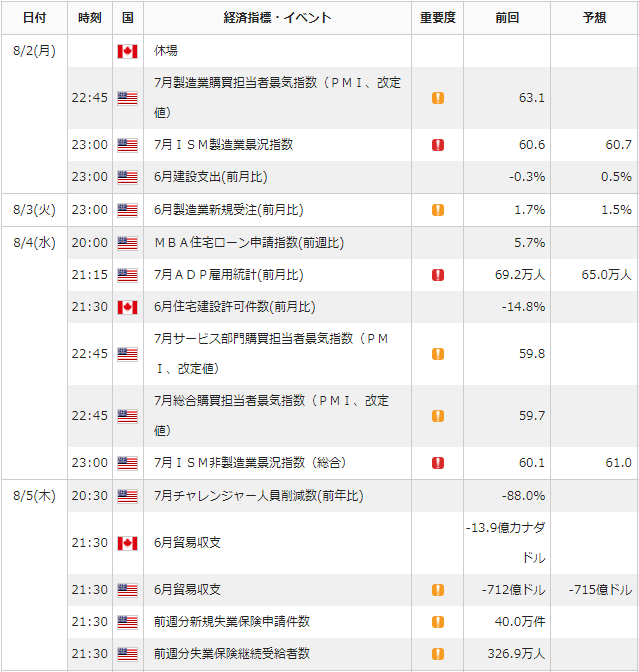Select the 8/3(火) date cell

[34, 210]
